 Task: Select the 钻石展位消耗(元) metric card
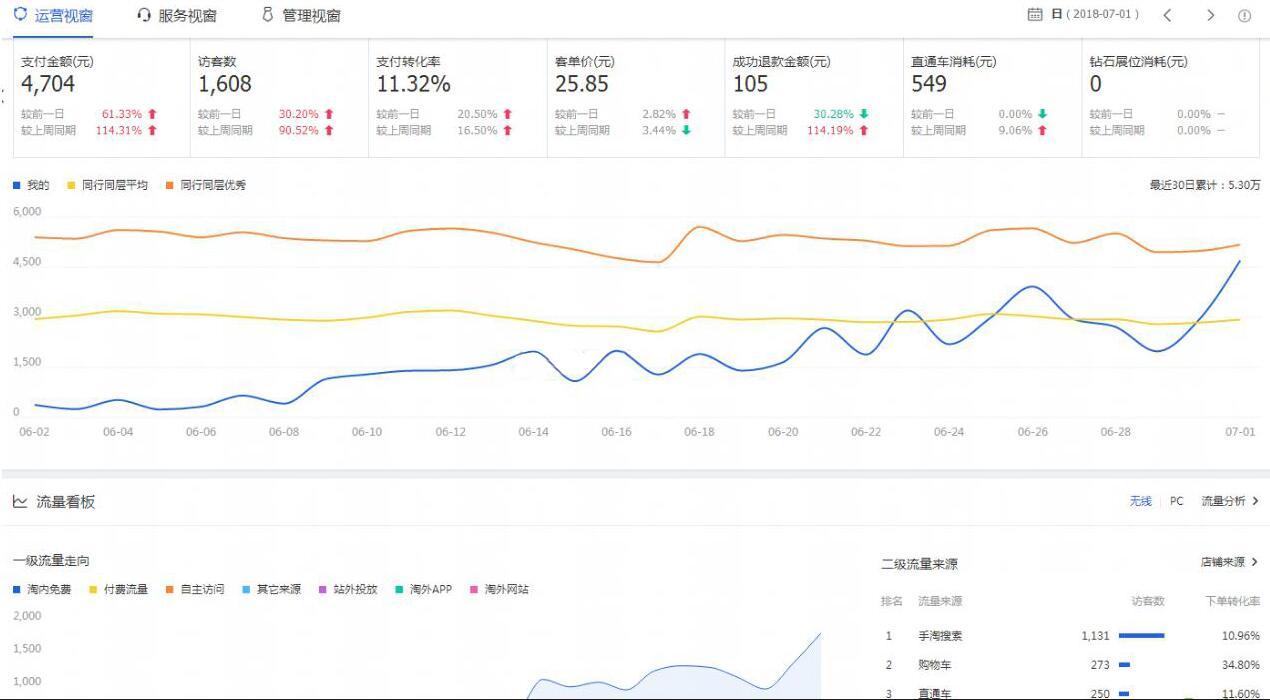click(x=1171, y=98)
